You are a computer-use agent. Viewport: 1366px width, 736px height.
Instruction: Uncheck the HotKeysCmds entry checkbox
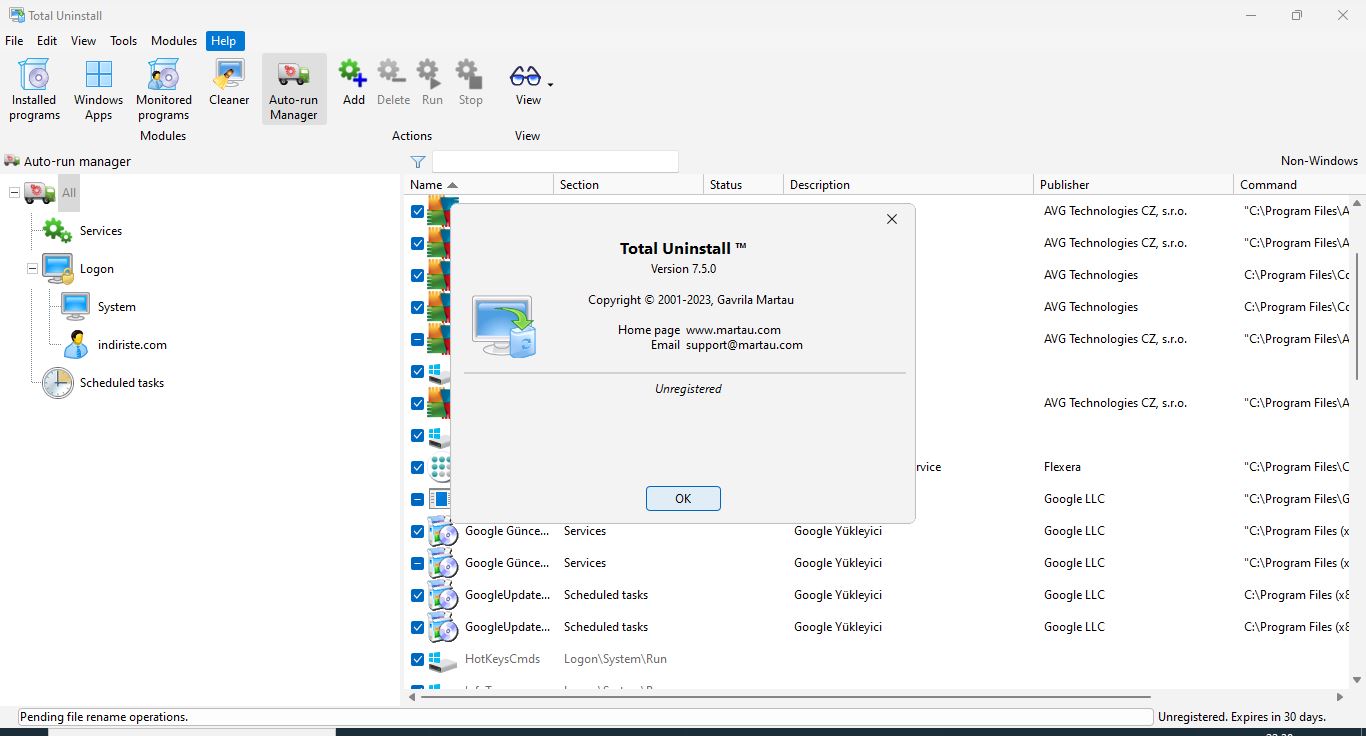coord(417,659)
